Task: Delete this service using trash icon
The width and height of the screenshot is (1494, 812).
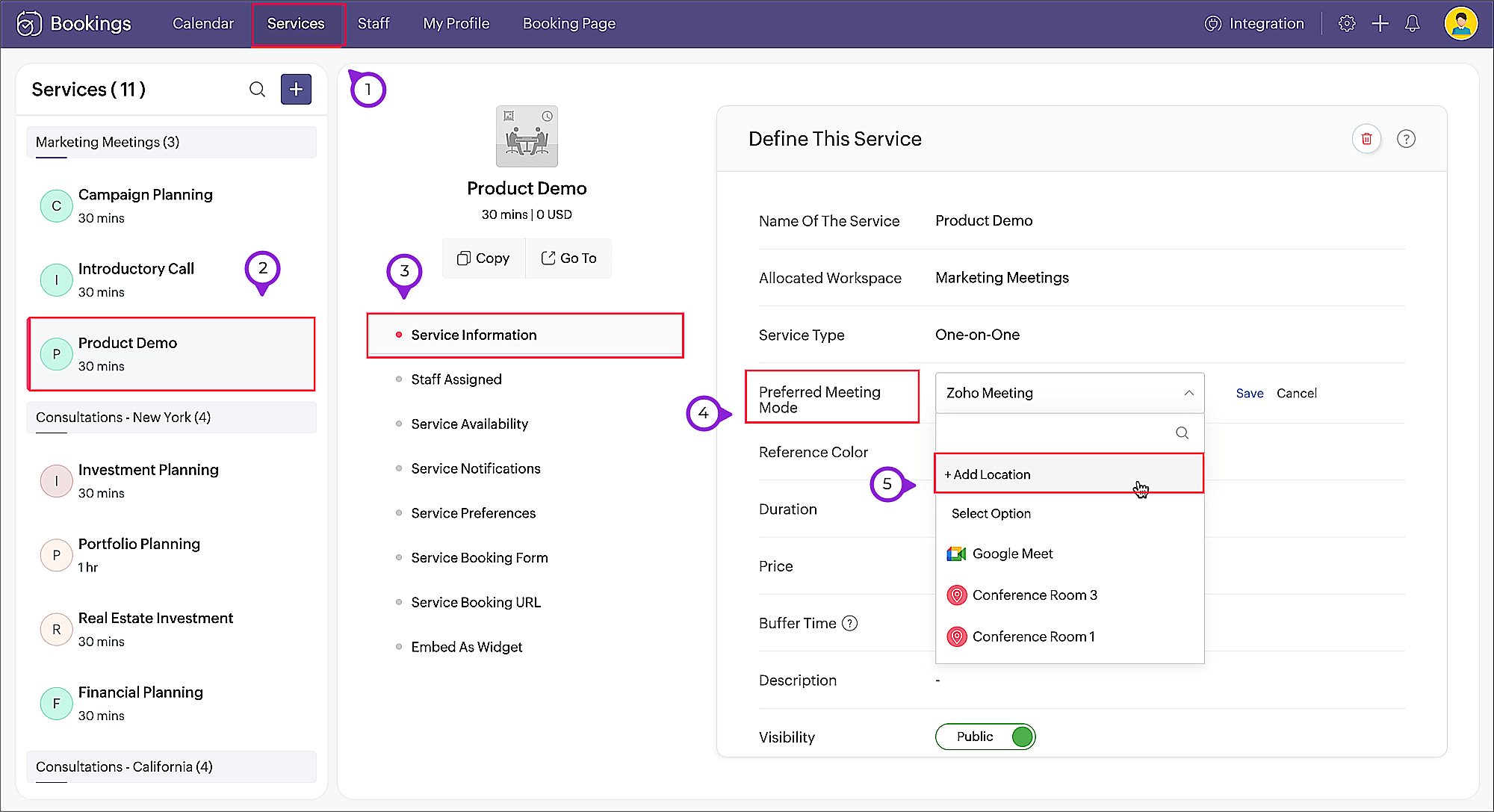Action: (x=1366, y=139)
